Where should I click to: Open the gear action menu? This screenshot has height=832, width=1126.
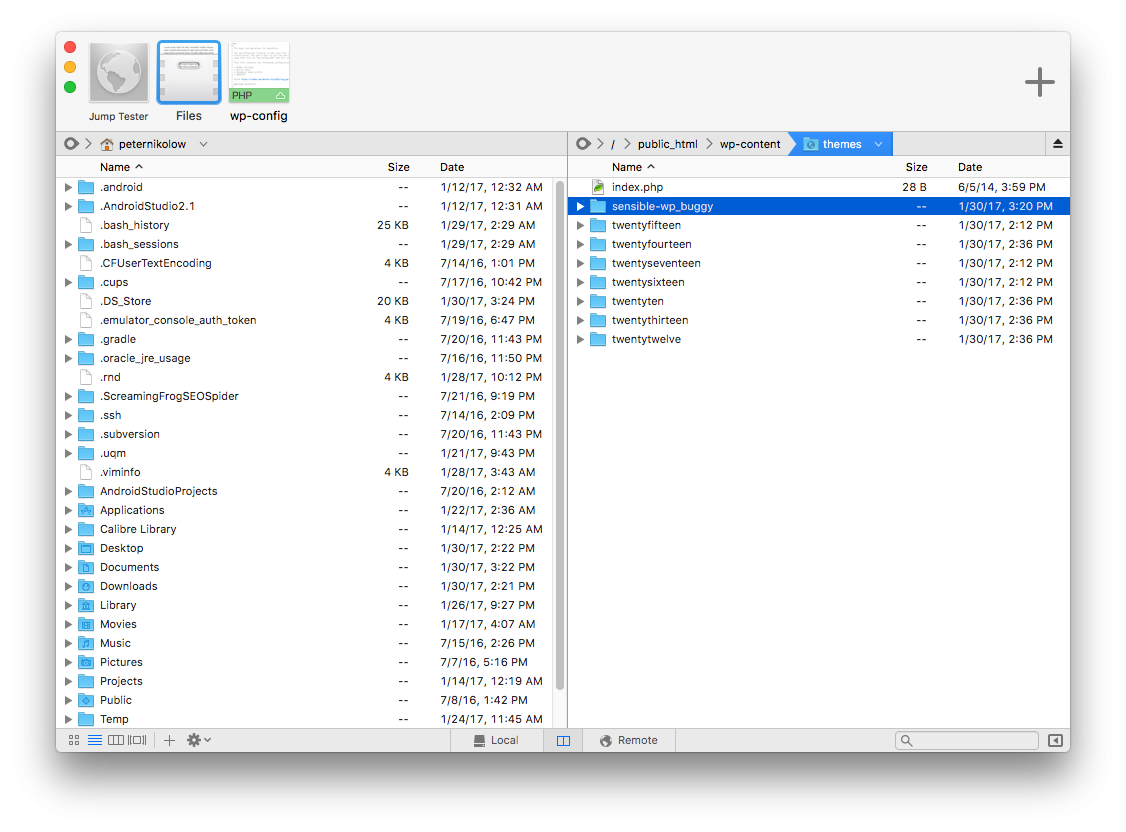[198, 741]
